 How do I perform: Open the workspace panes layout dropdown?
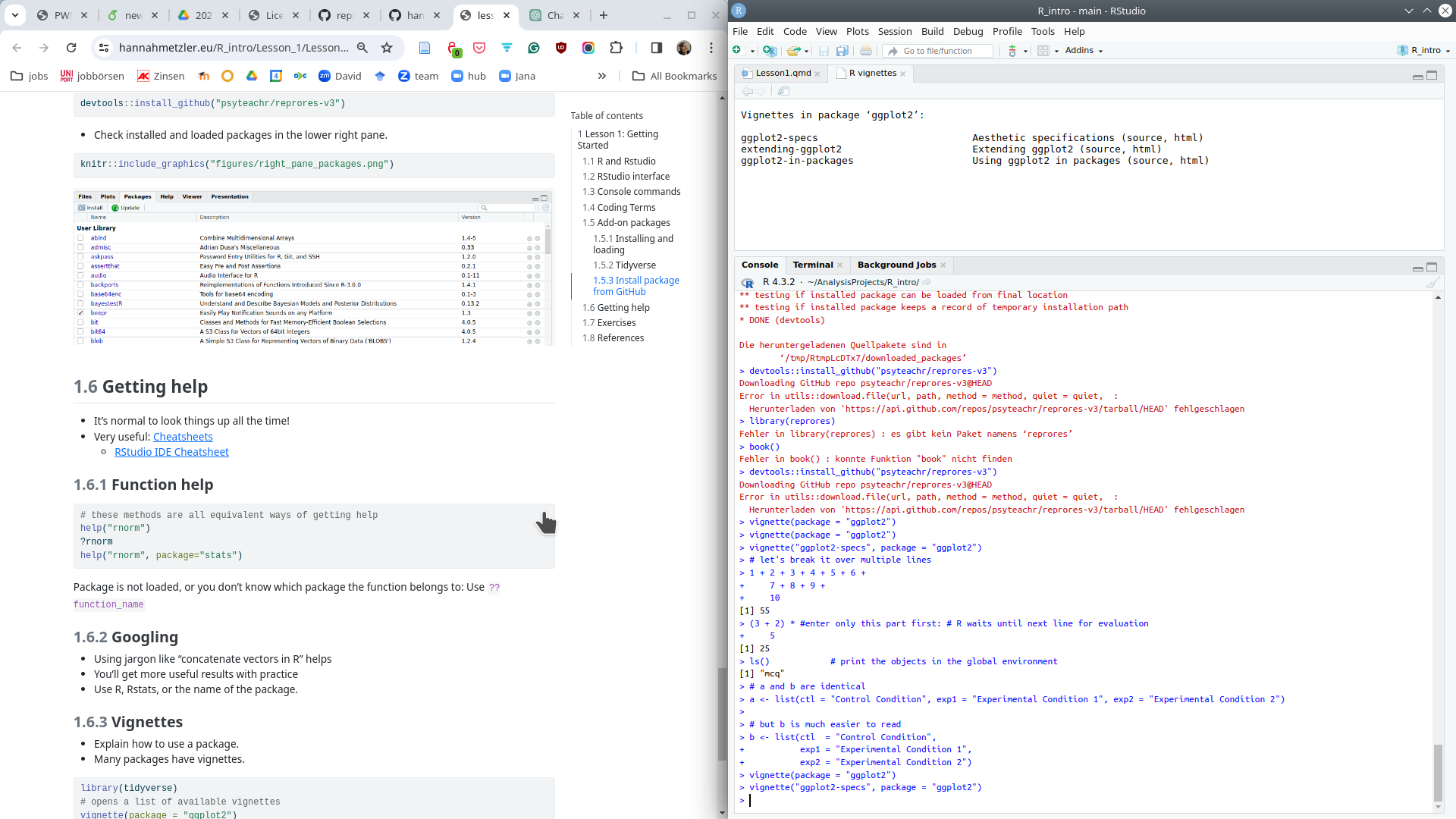pos(1048,51)
